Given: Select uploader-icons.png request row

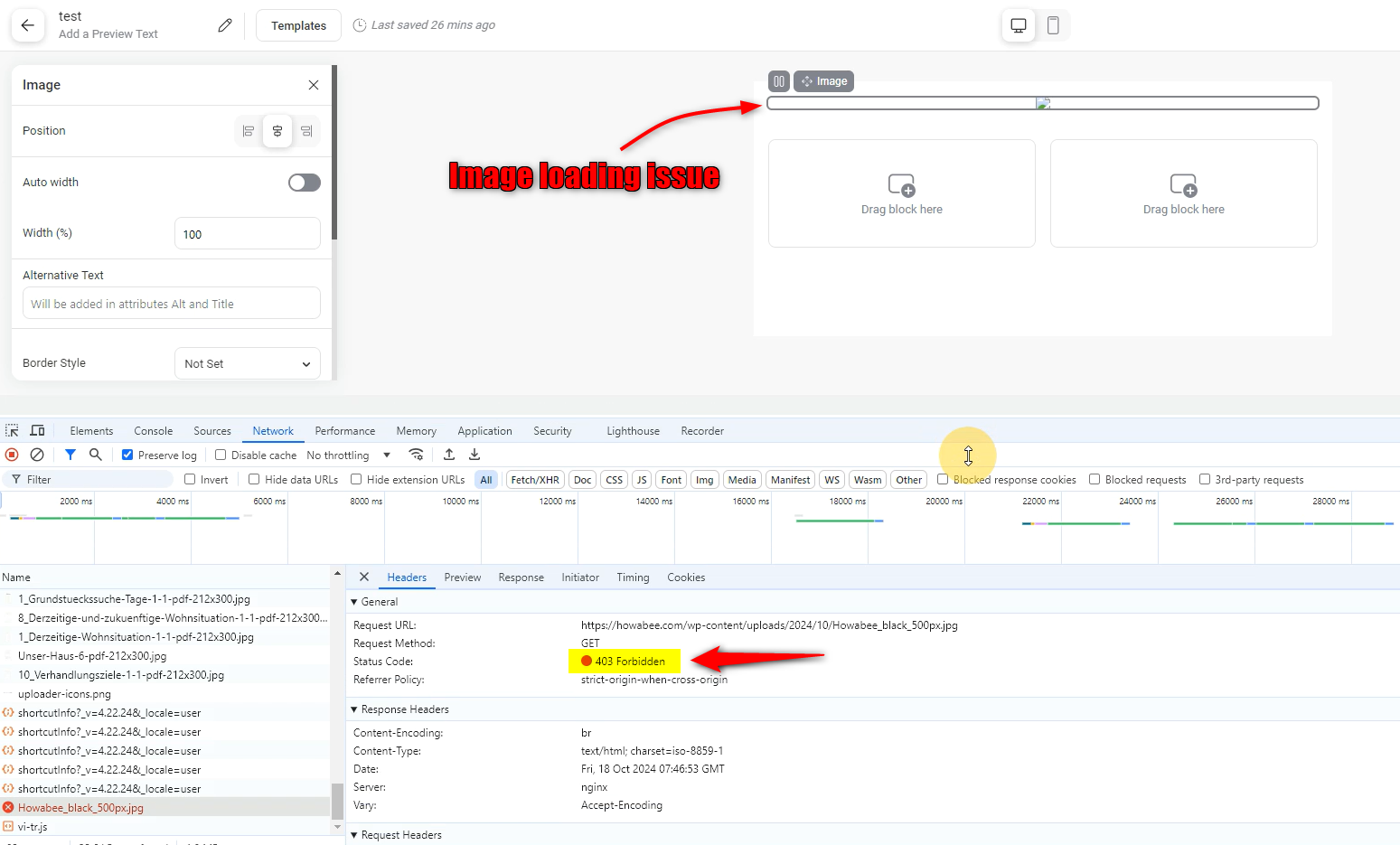Looking at the screenshot, I should point(165,694).
